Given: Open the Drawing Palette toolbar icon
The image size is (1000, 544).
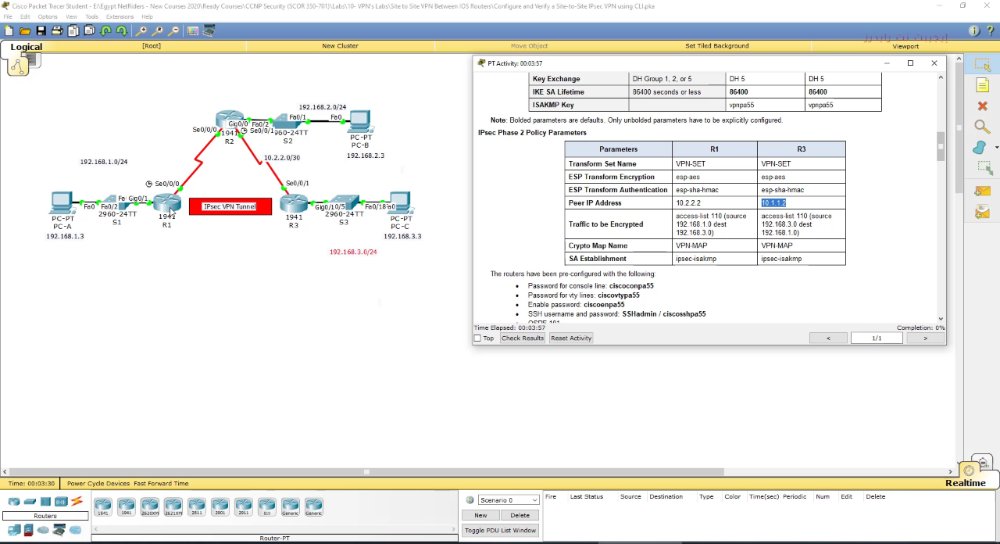Looking at the screenshot, I should 193,31.
